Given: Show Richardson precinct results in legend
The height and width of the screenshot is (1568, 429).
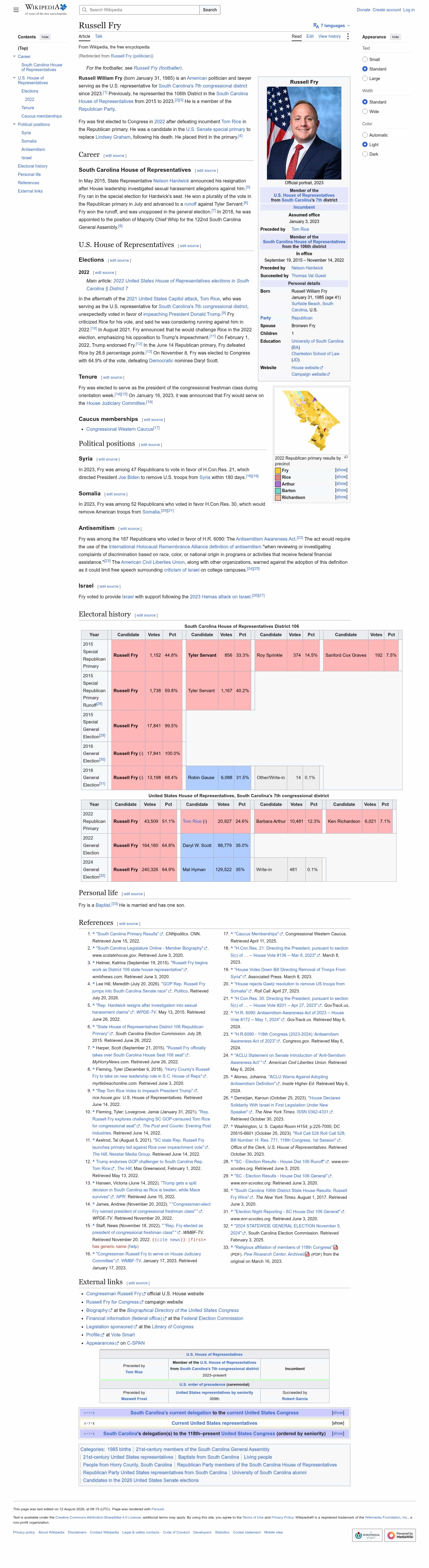Looking at the screenshot, I should click(x=341, y=497).
